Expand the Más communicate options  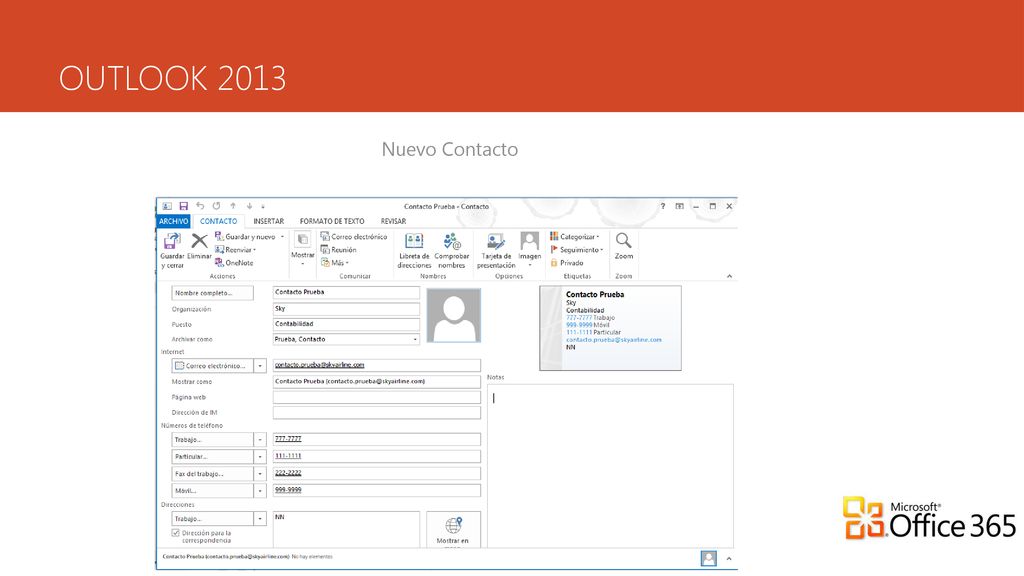tap(335, 263)
